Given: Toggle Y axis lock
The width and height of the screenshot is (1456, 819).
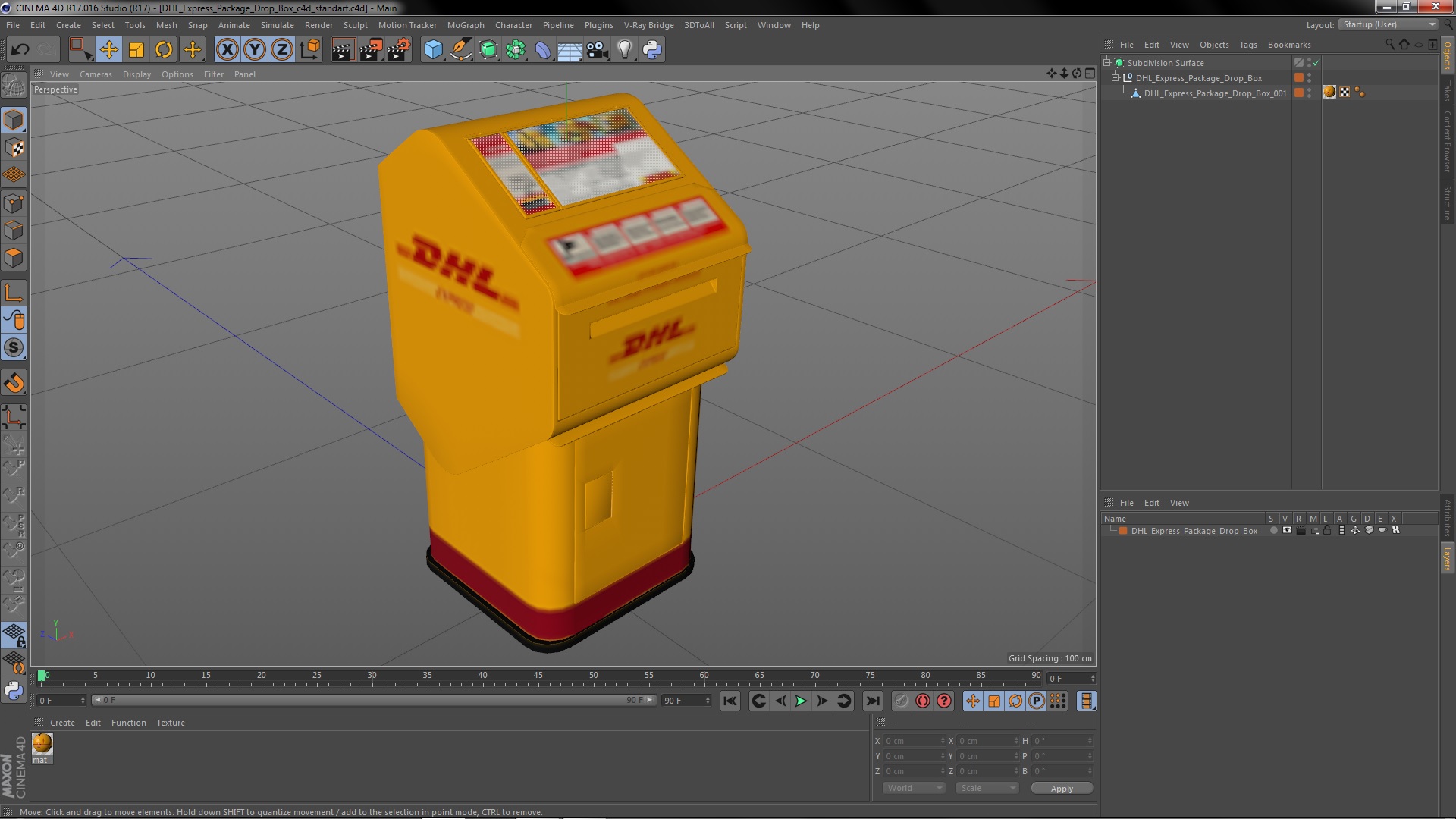Looking at the screenshot, I should pyautogui.click(x=255, y=50).
